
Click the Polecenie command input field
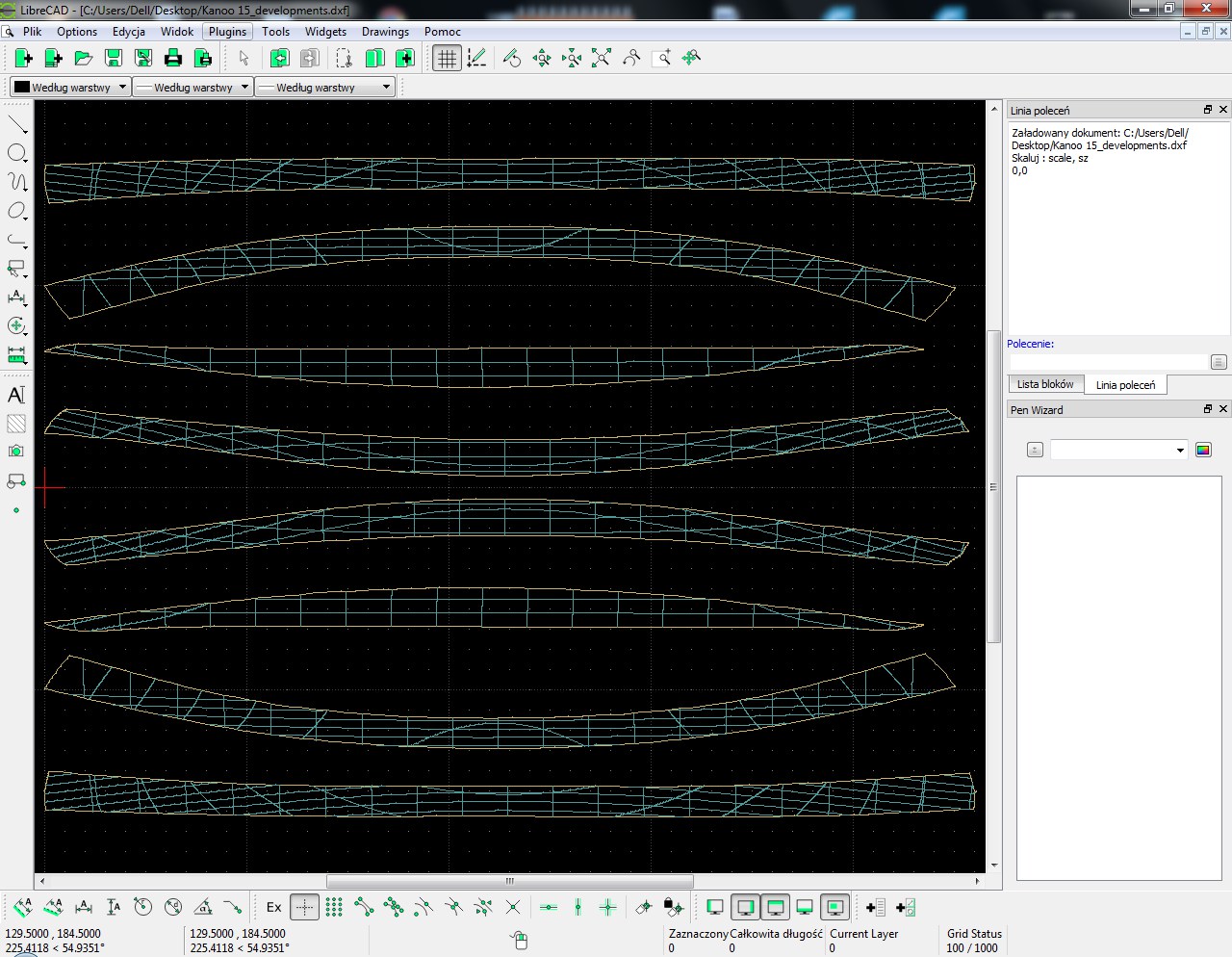point(1107,362)
